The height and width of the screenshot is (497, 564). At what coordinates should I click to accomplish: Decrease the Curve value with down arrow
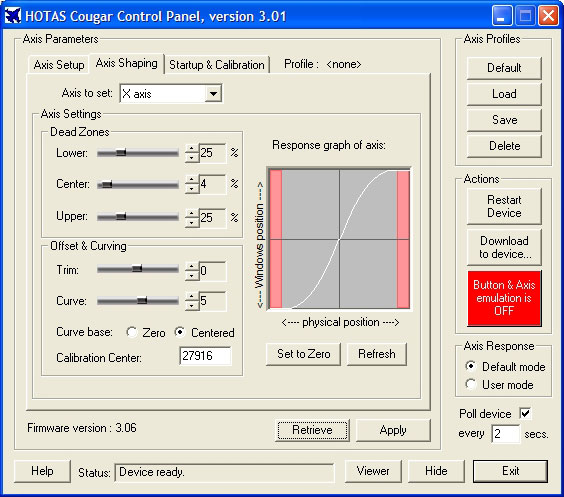tap(192, 306)
